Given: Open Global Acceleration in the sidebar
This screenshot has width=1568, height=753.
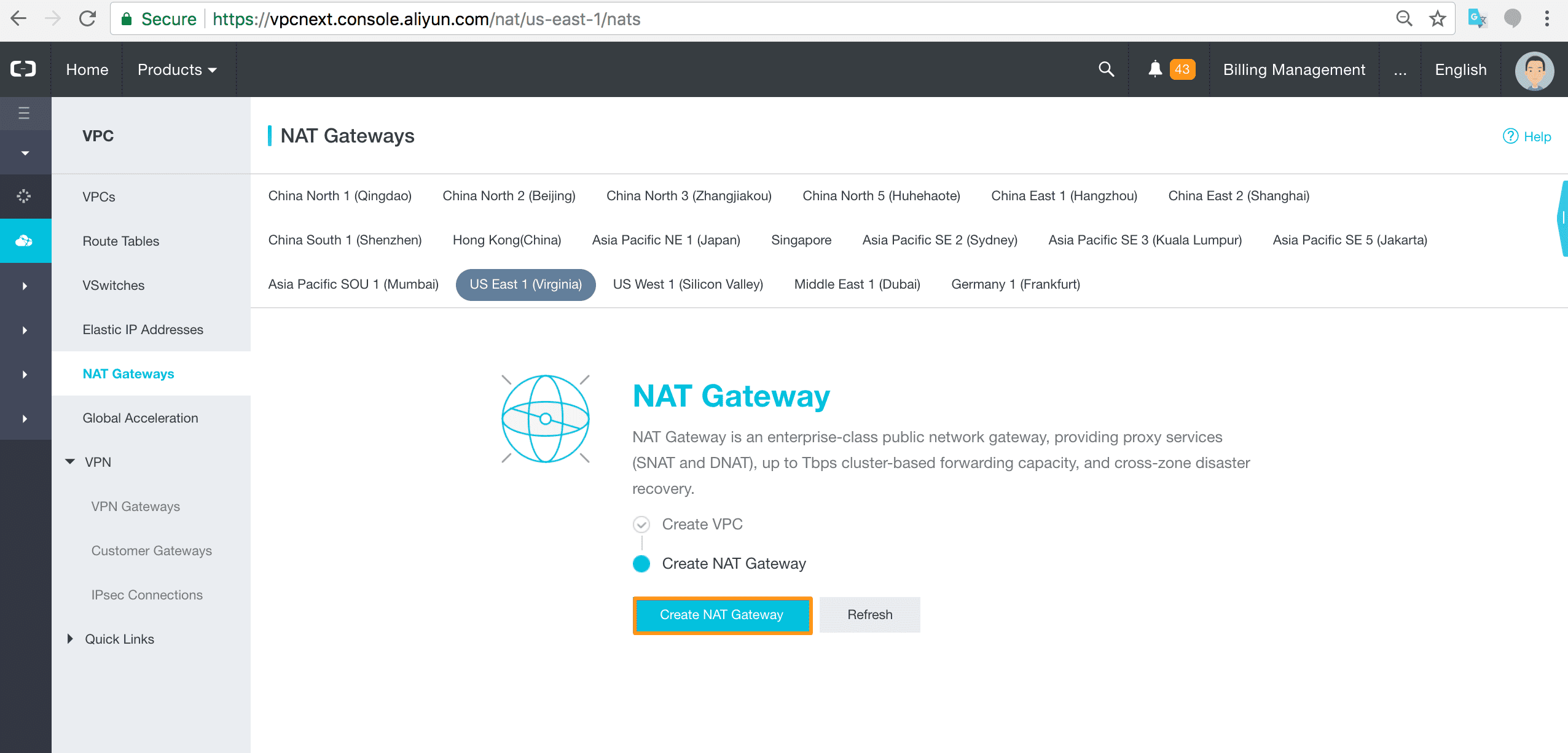Looking at the screenshot, I should (141, 418).
